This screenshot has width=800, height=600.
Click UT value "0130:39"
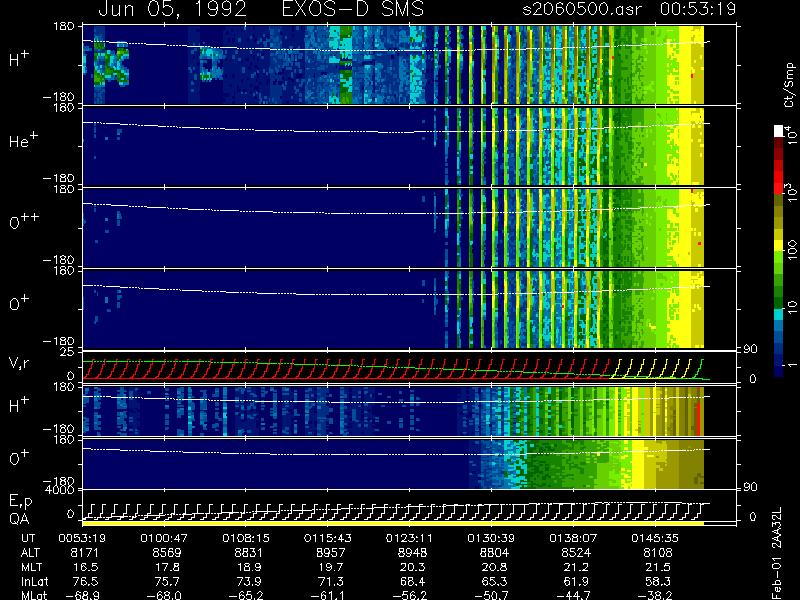click(x=491, y=538)
